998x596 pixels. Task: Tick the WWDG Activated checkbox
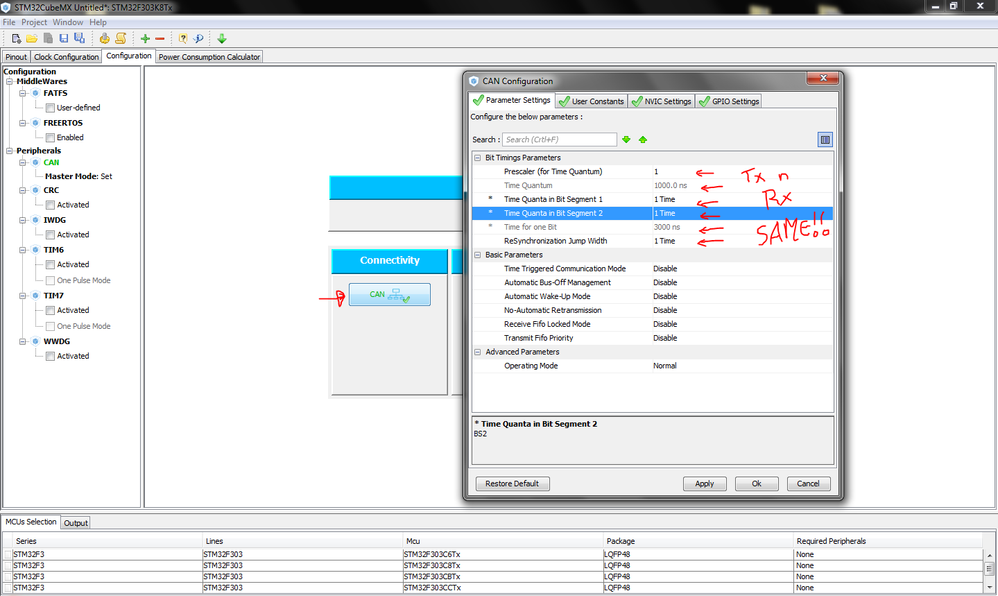tap(50, 357)
